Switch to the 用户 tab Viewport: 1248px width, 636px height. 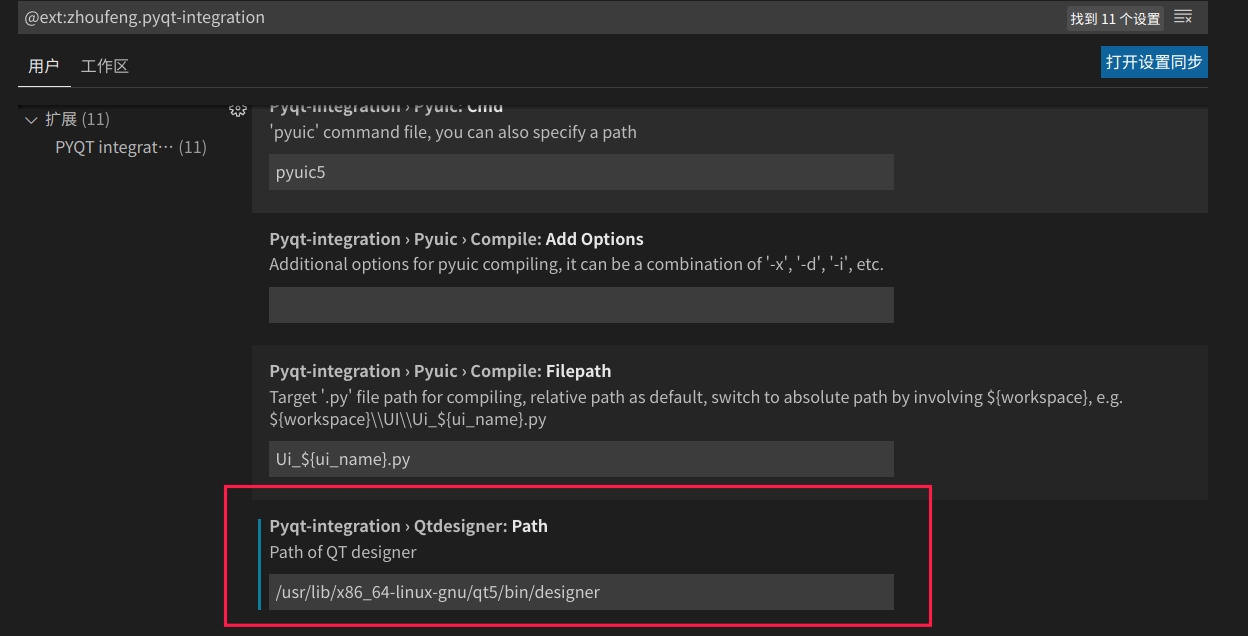(43, 66)
